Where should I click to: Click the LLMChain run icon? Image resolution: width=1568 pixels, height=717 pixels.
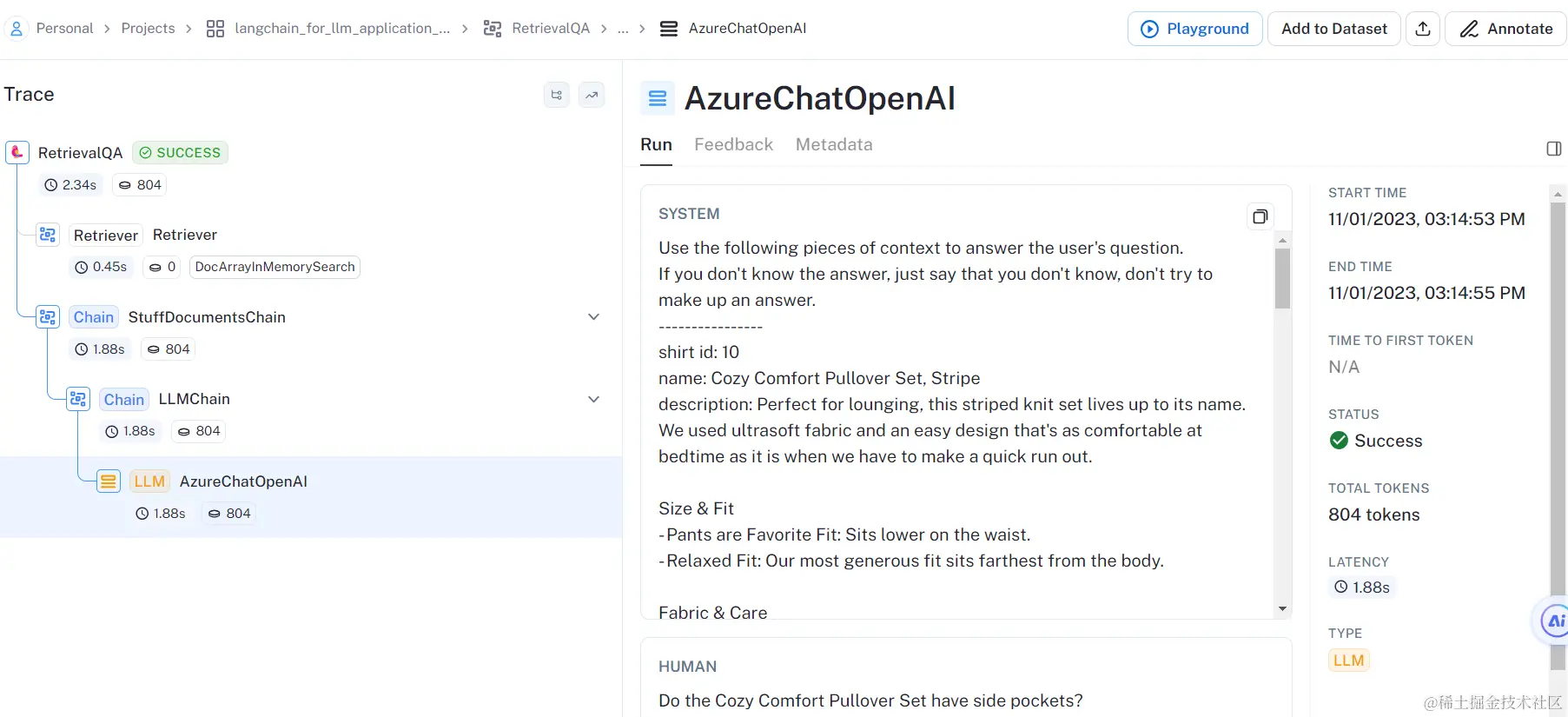click(x=78, y=399)
